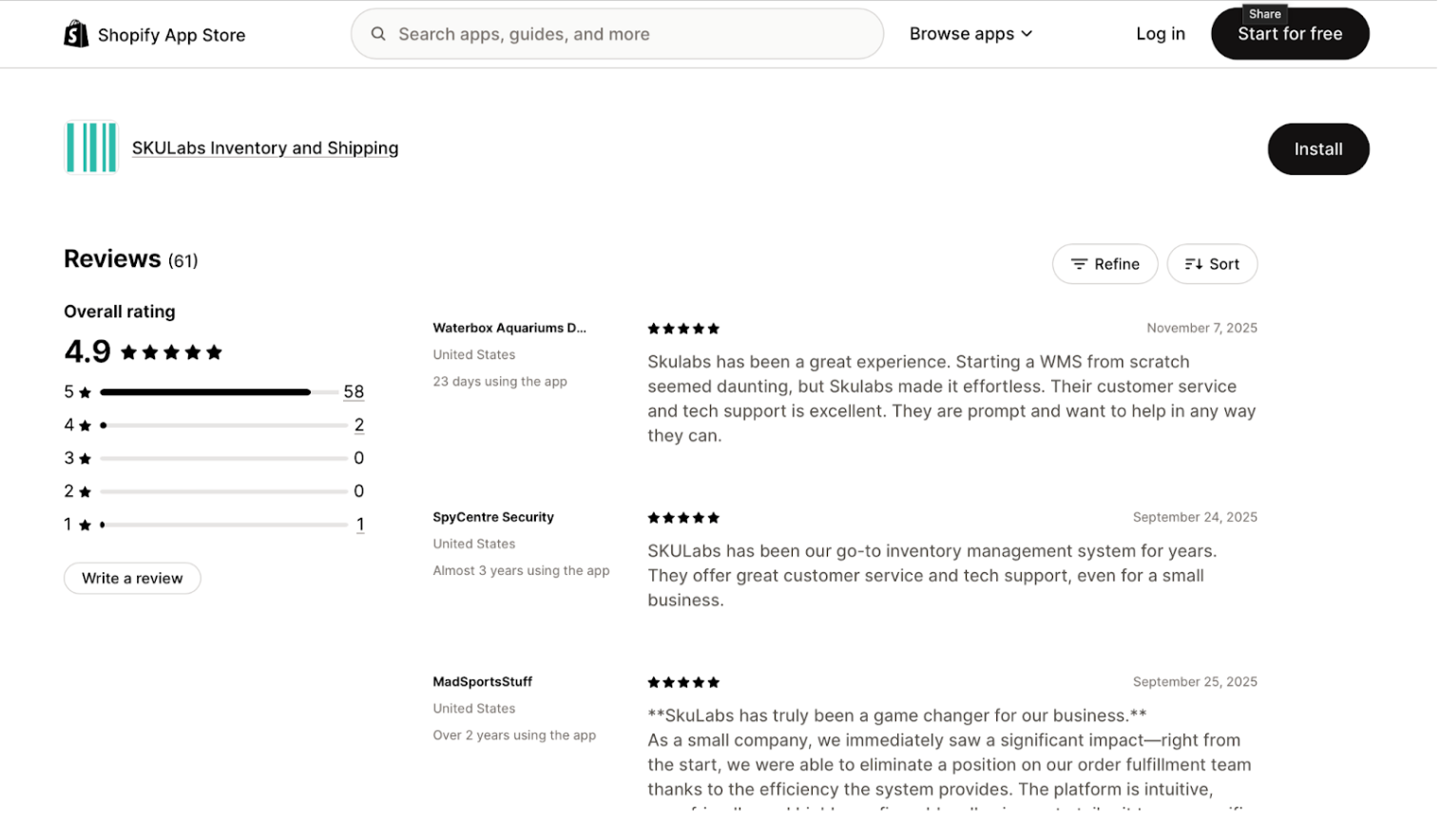This screenshot has height=840, width=1441.
Task: Focus the search apps input field
Action: (627, 34)
